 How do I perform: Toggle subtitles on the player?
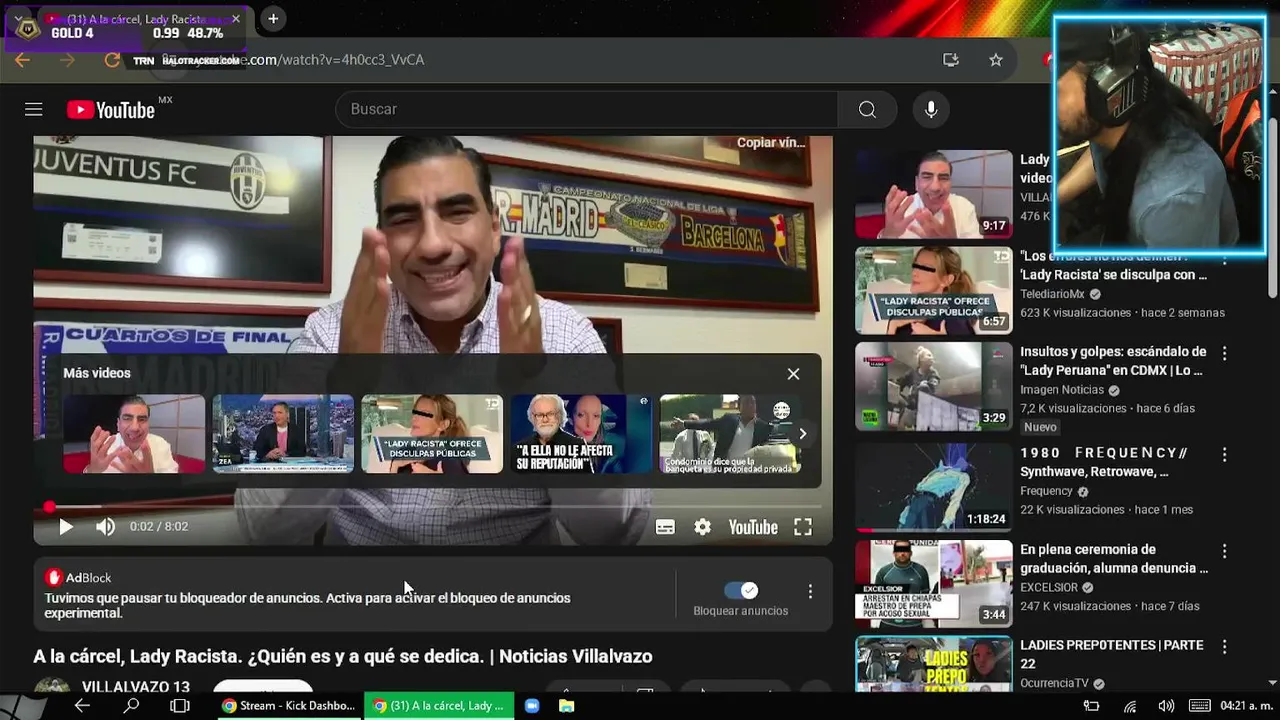pos(665,527)
